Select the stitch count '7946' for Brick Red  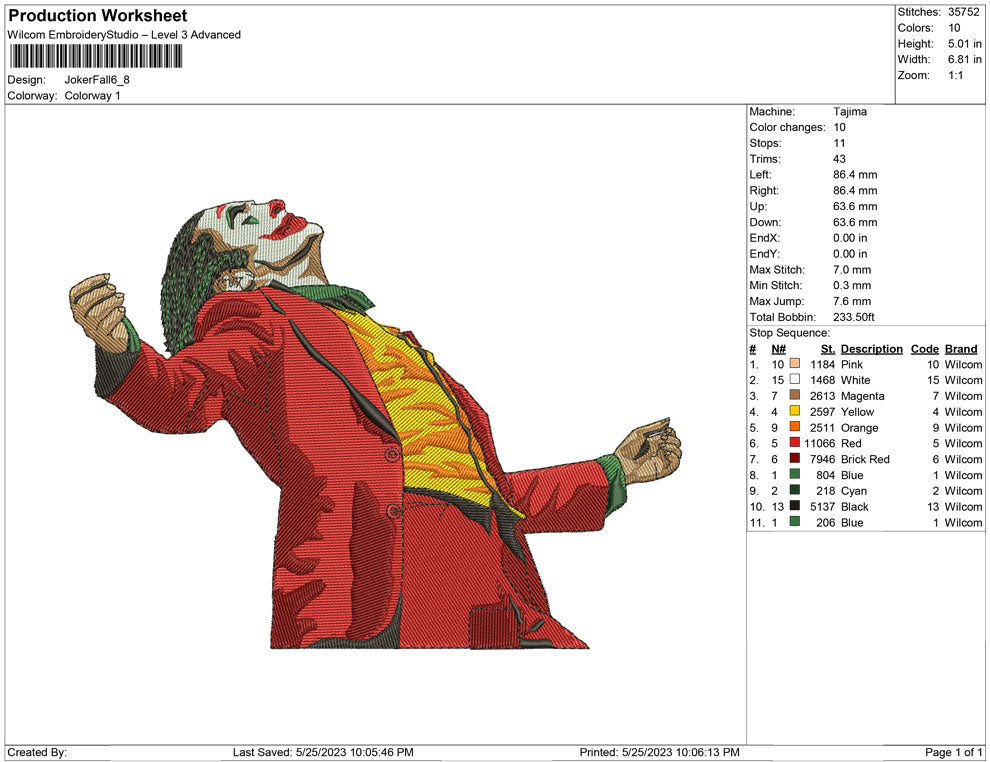(823, 459)
